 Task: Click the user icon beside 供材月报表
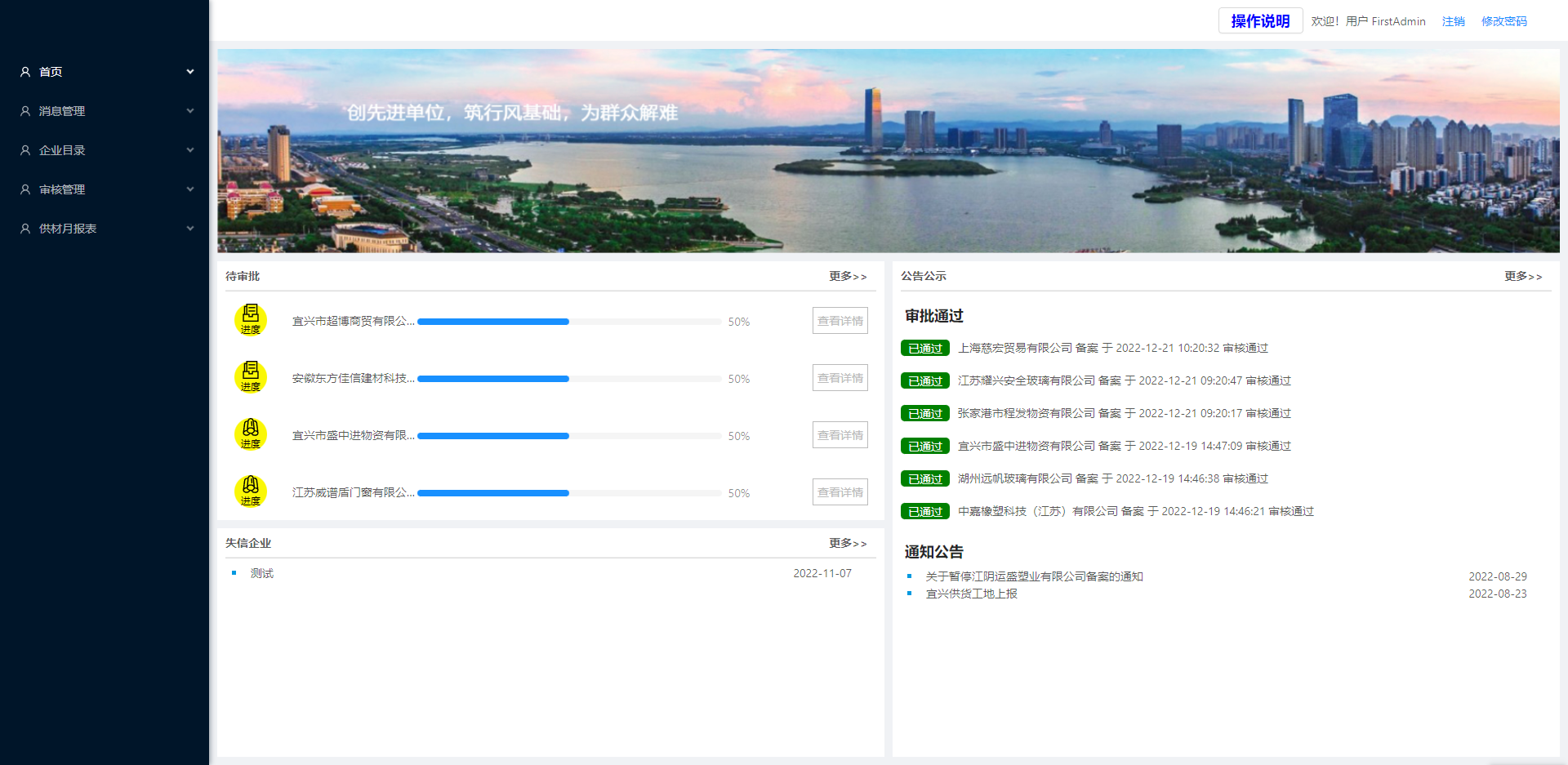[25, 229]
